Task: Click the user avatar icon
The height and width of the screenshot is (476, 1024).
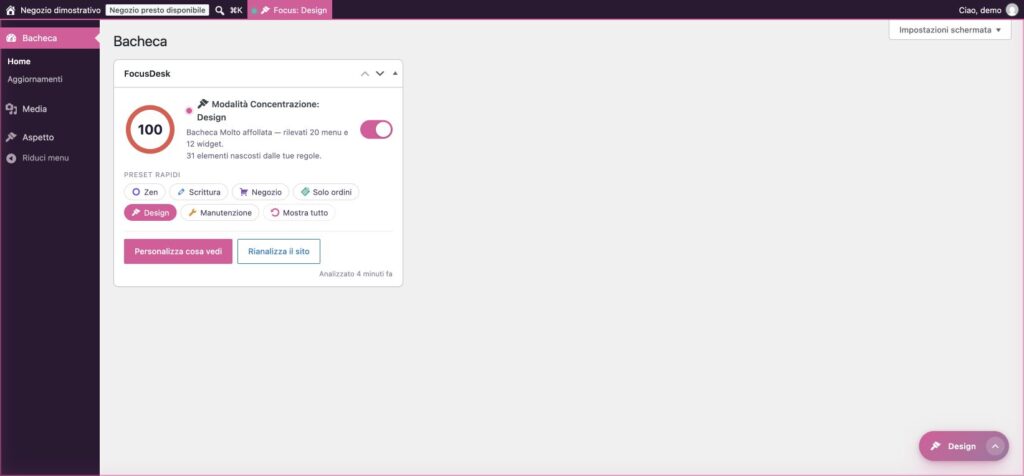Action: 1012,10
